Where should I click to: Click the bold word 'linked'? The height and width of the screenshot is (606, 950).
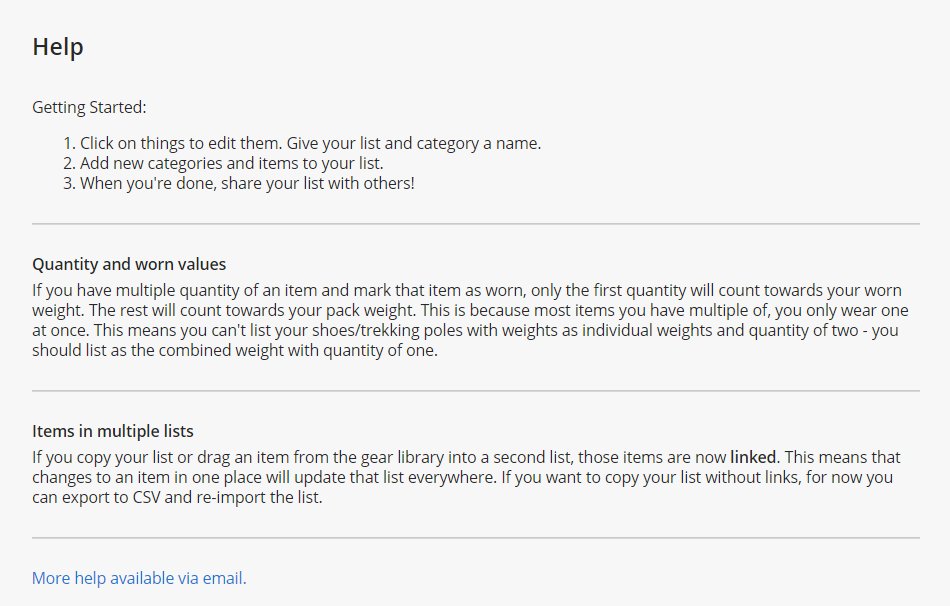tap(753, 457)
